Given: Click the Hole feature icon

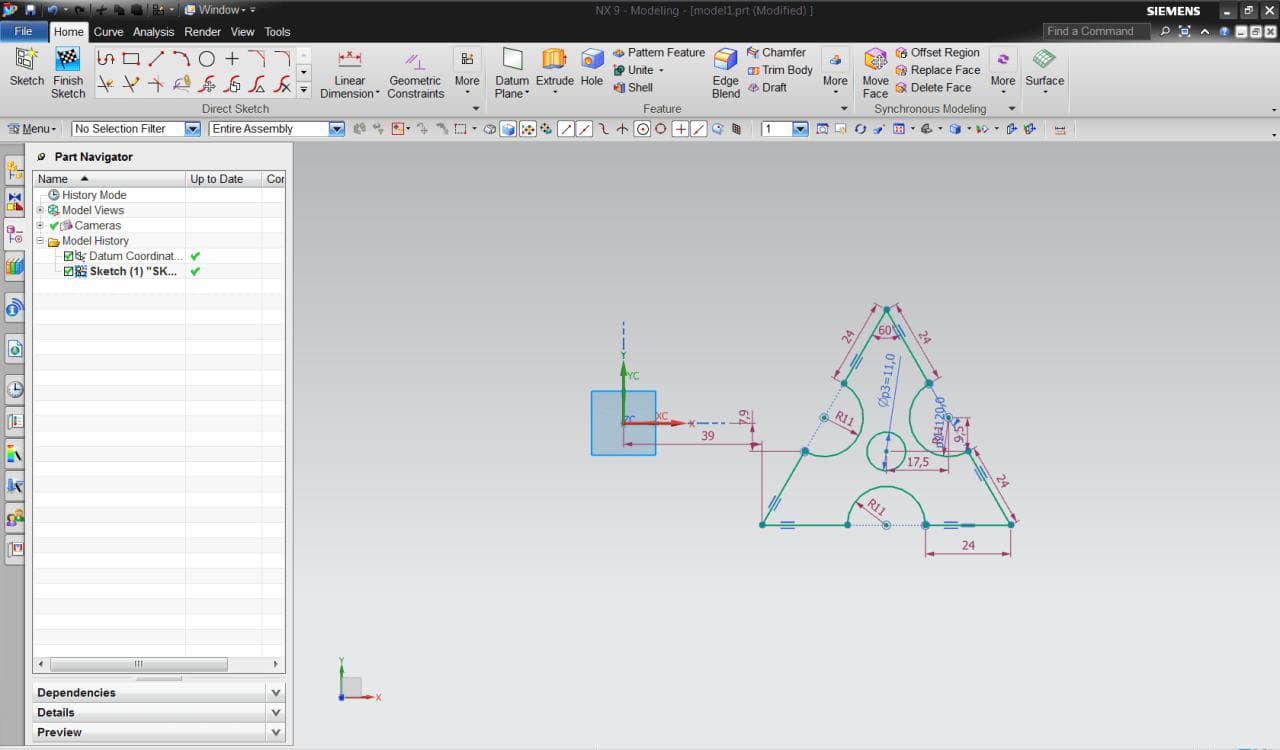Looking at the screenshot, I should pos(592,59).
